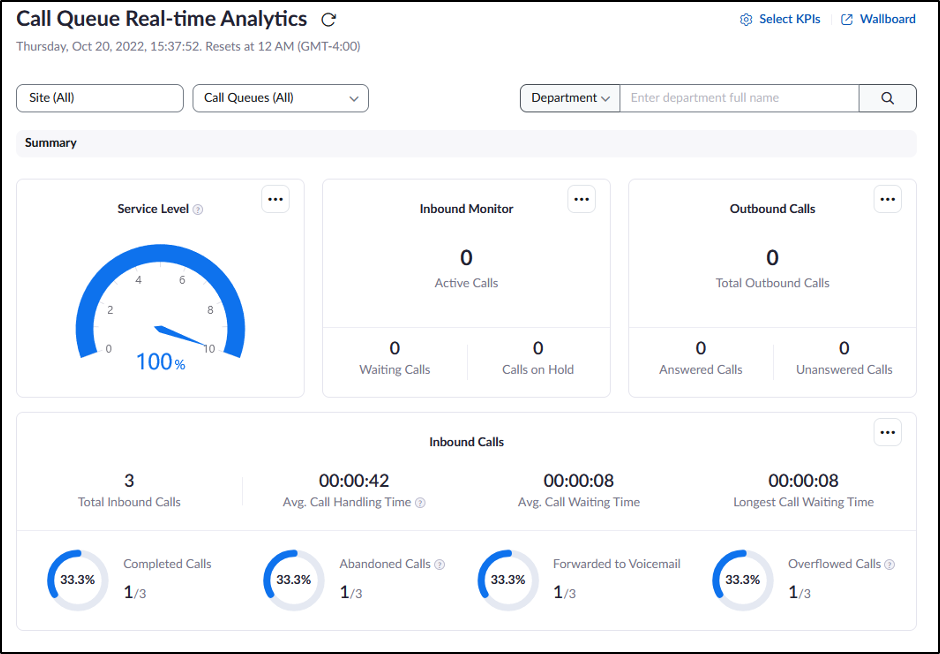
Task: Click the search magnifier icon
Action: click(x=887, y=98)
